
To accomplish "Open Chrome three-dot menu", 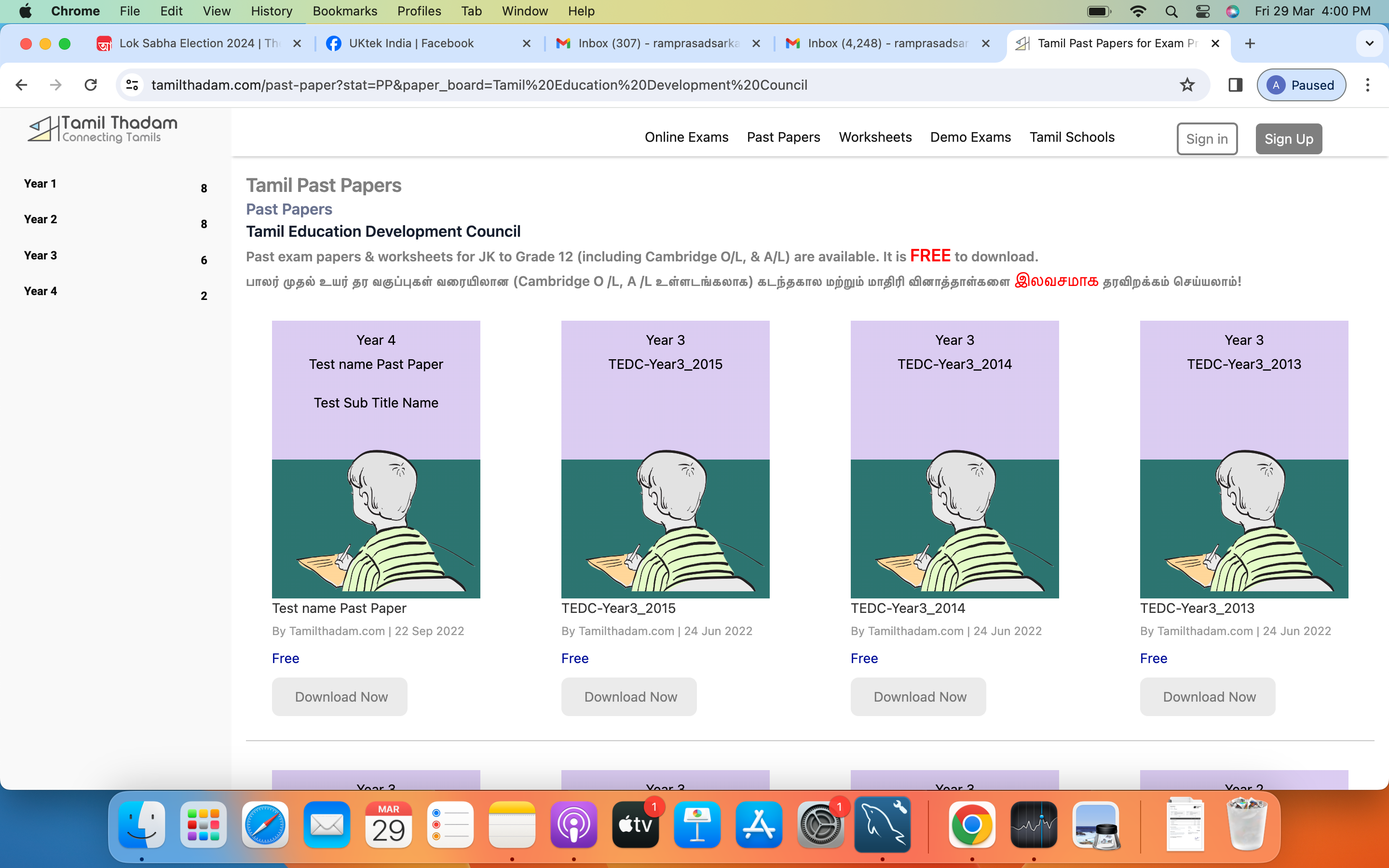I will [x=1367, y=85].
